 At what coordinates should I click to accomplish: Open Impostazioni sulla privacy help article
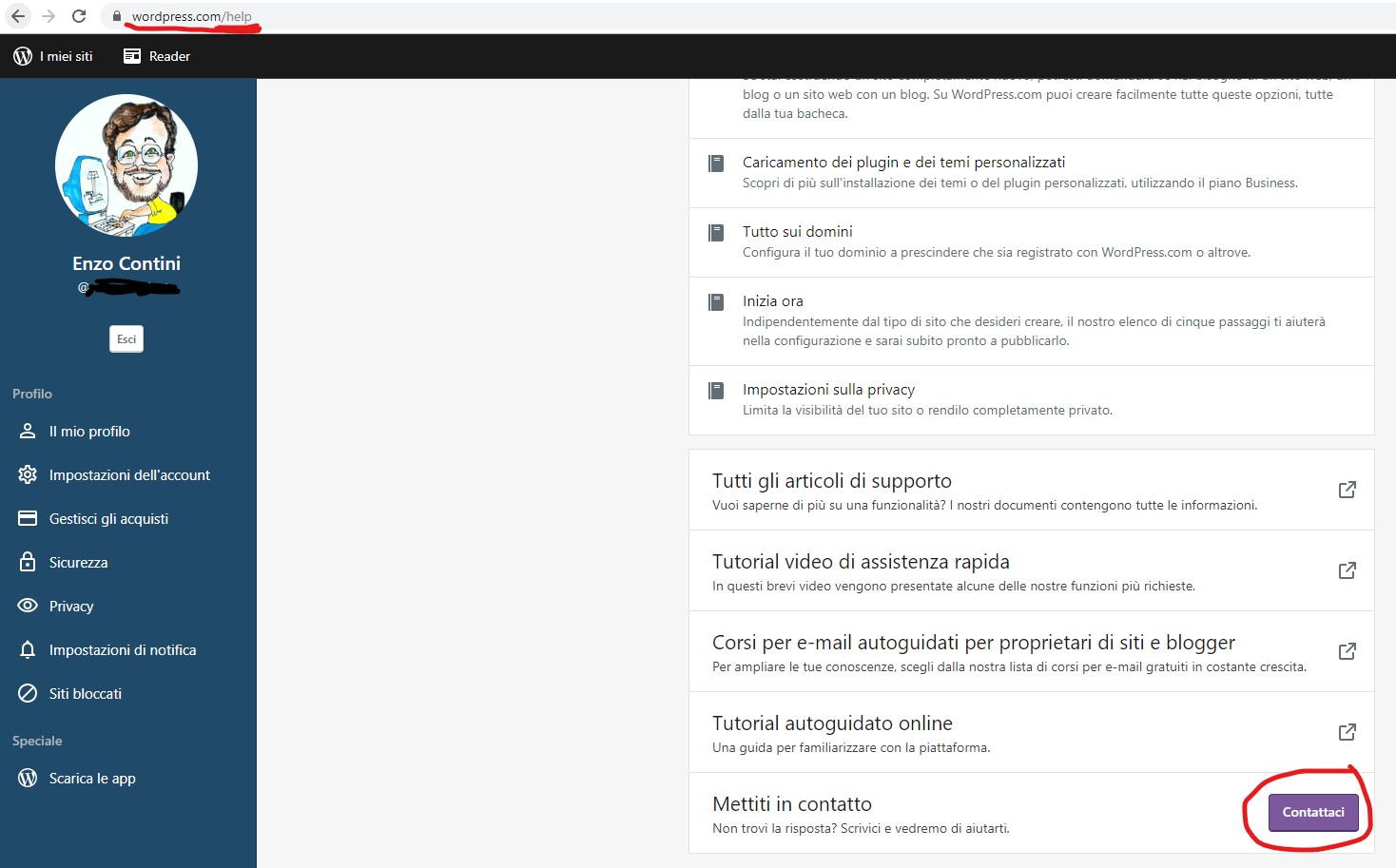click(828, 390)
